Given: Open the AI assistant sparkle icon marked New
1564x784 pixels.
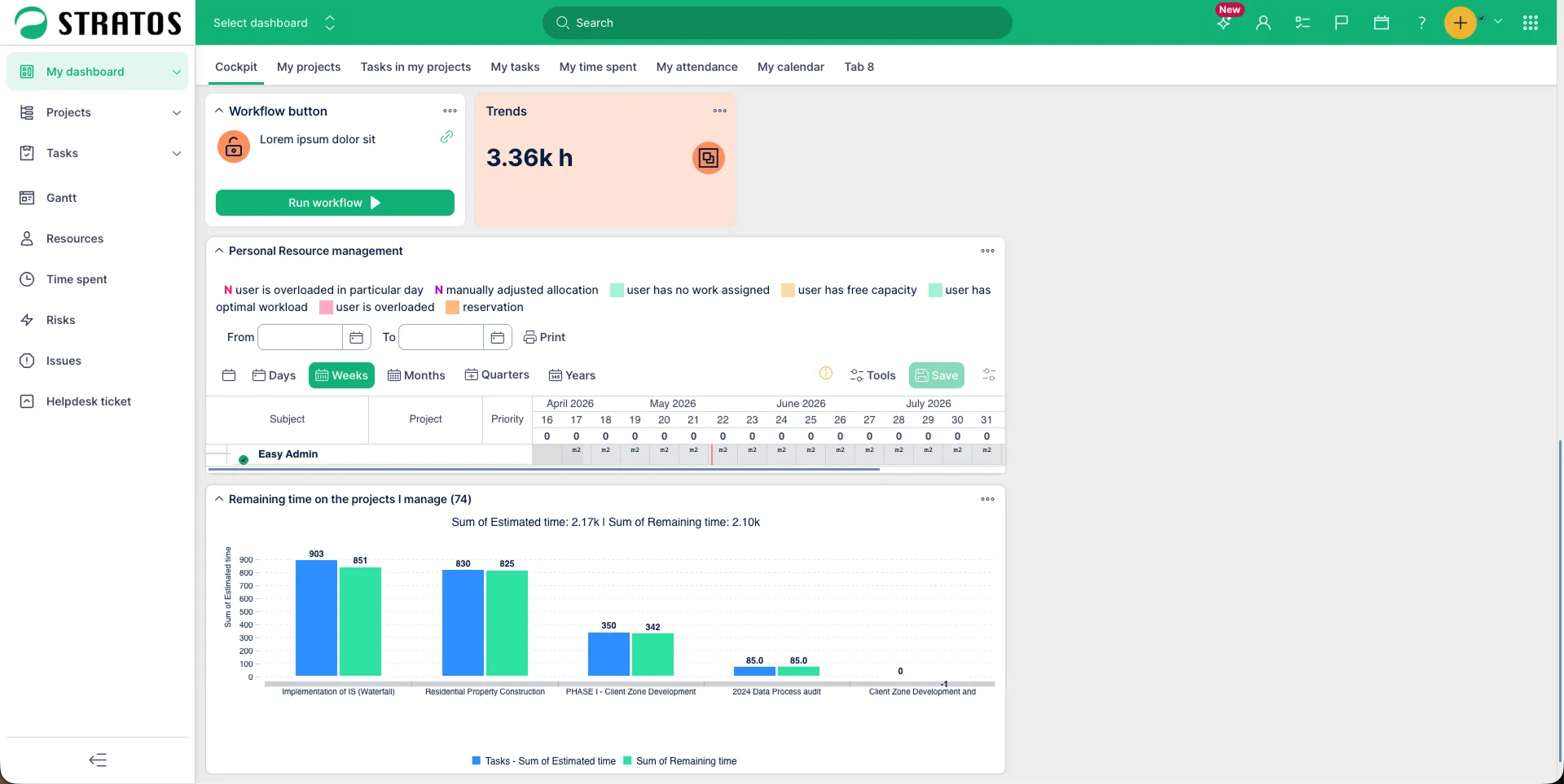Looking at the screenshot, I should click(x=1224, y=23).
